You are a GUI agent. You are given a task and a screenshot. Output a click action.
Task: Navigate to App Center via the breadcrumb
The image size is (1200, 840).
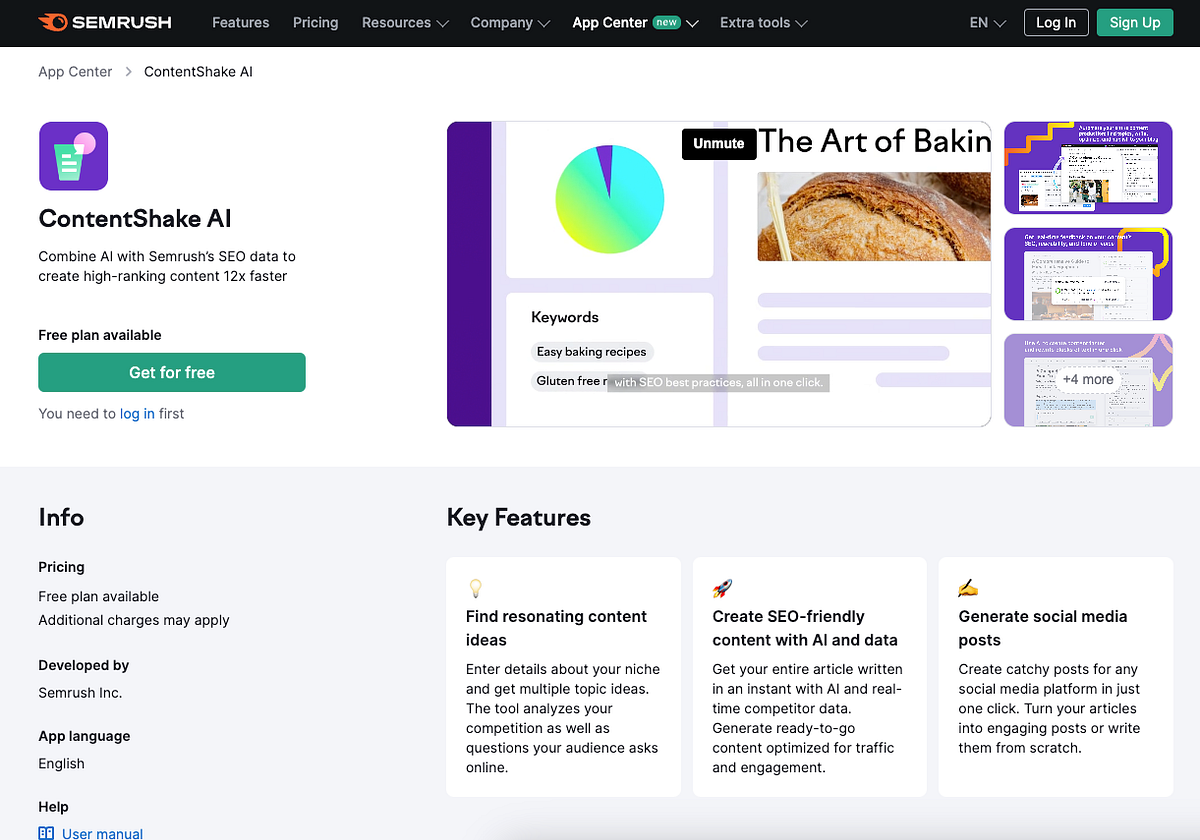(75, 71)
